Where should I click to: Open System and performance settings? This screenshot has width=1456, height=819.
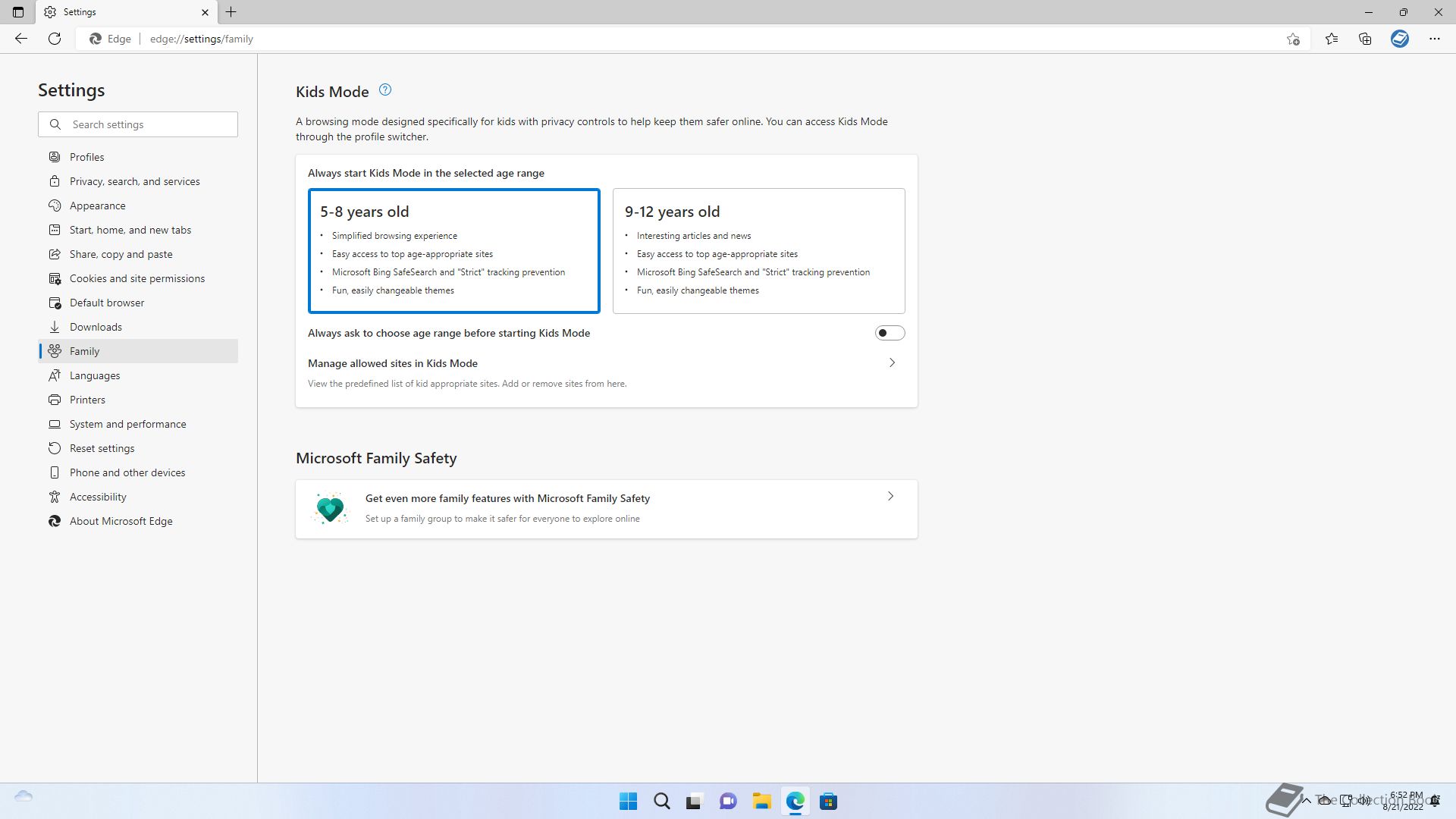click(x=138, y=424)
